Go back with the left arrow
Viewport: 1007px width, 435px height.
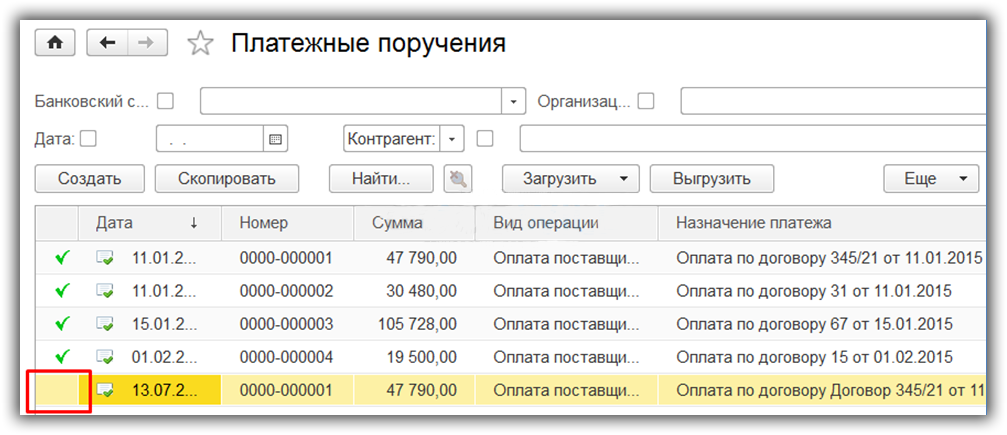click(108, 43)
